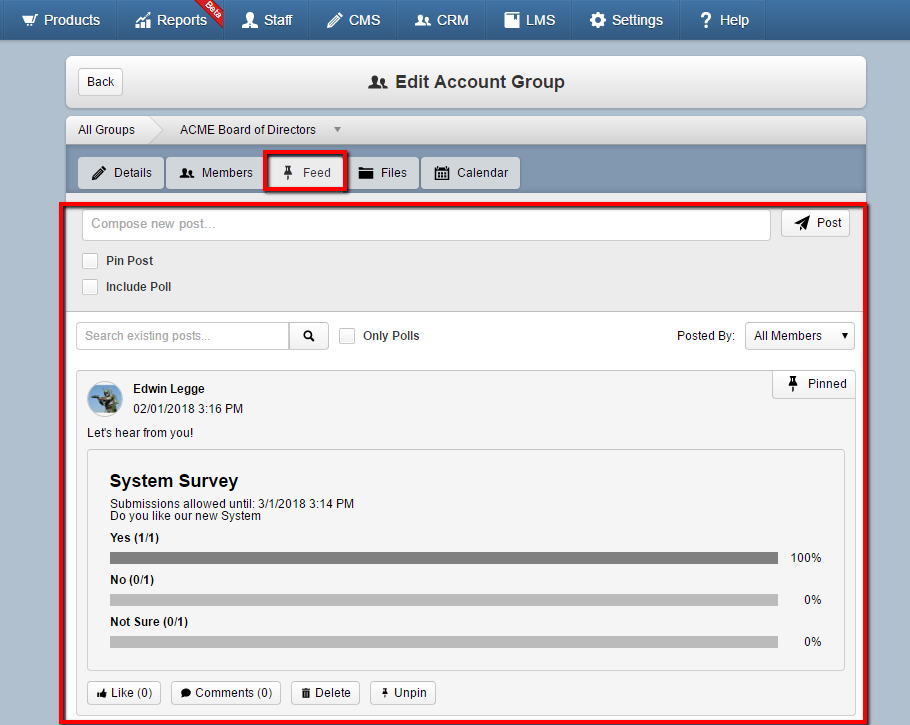Focus the Search existing posts field
The image size is (910, 725).
click(x=183, y=336)
